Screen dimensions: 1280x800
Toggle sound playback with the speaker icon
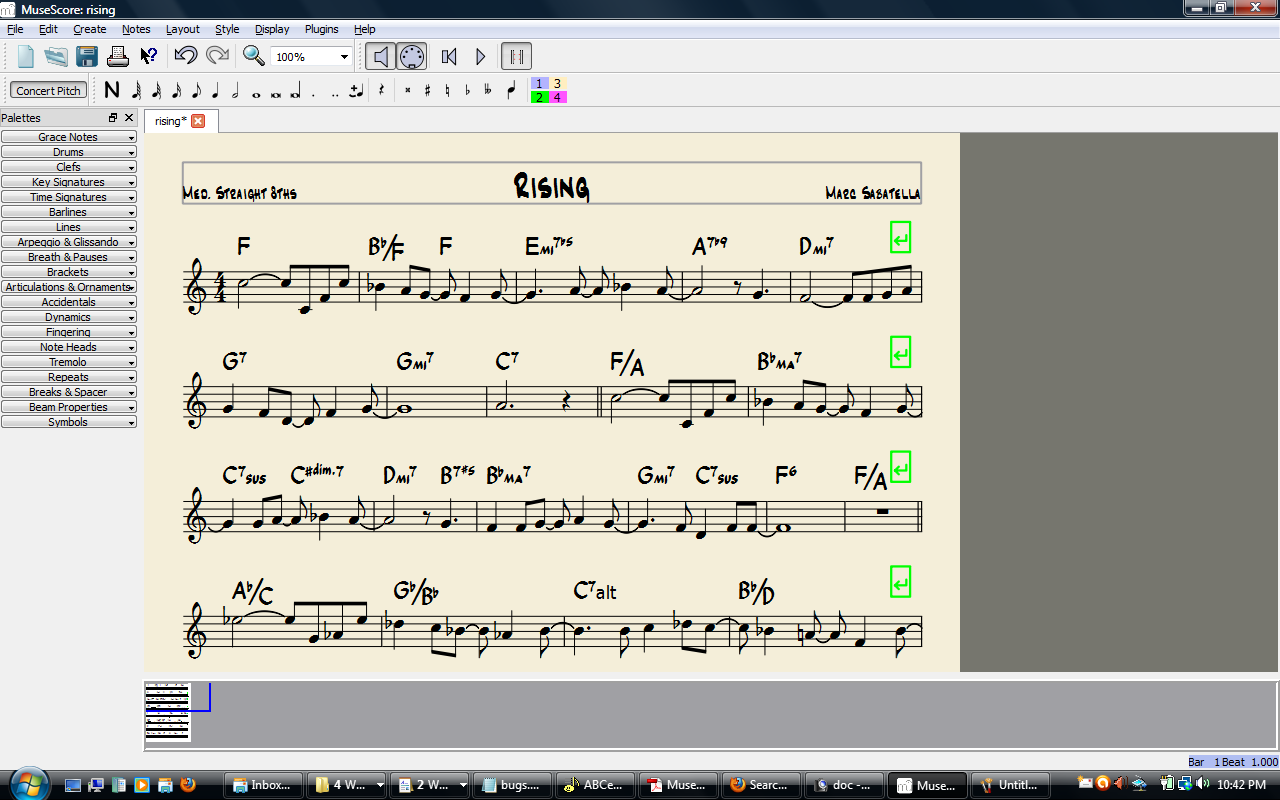coord(379,56)
